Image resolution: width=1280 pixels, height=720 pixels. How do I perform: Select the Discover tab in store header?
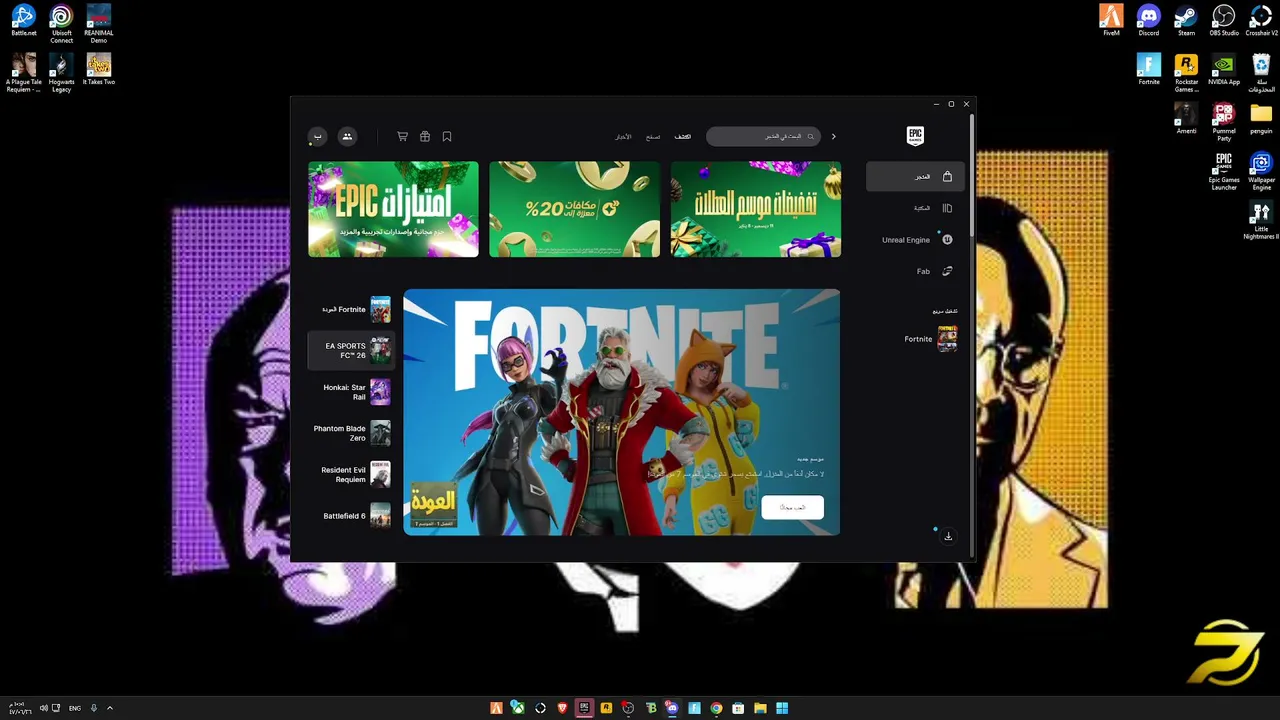tap(682, 136)
